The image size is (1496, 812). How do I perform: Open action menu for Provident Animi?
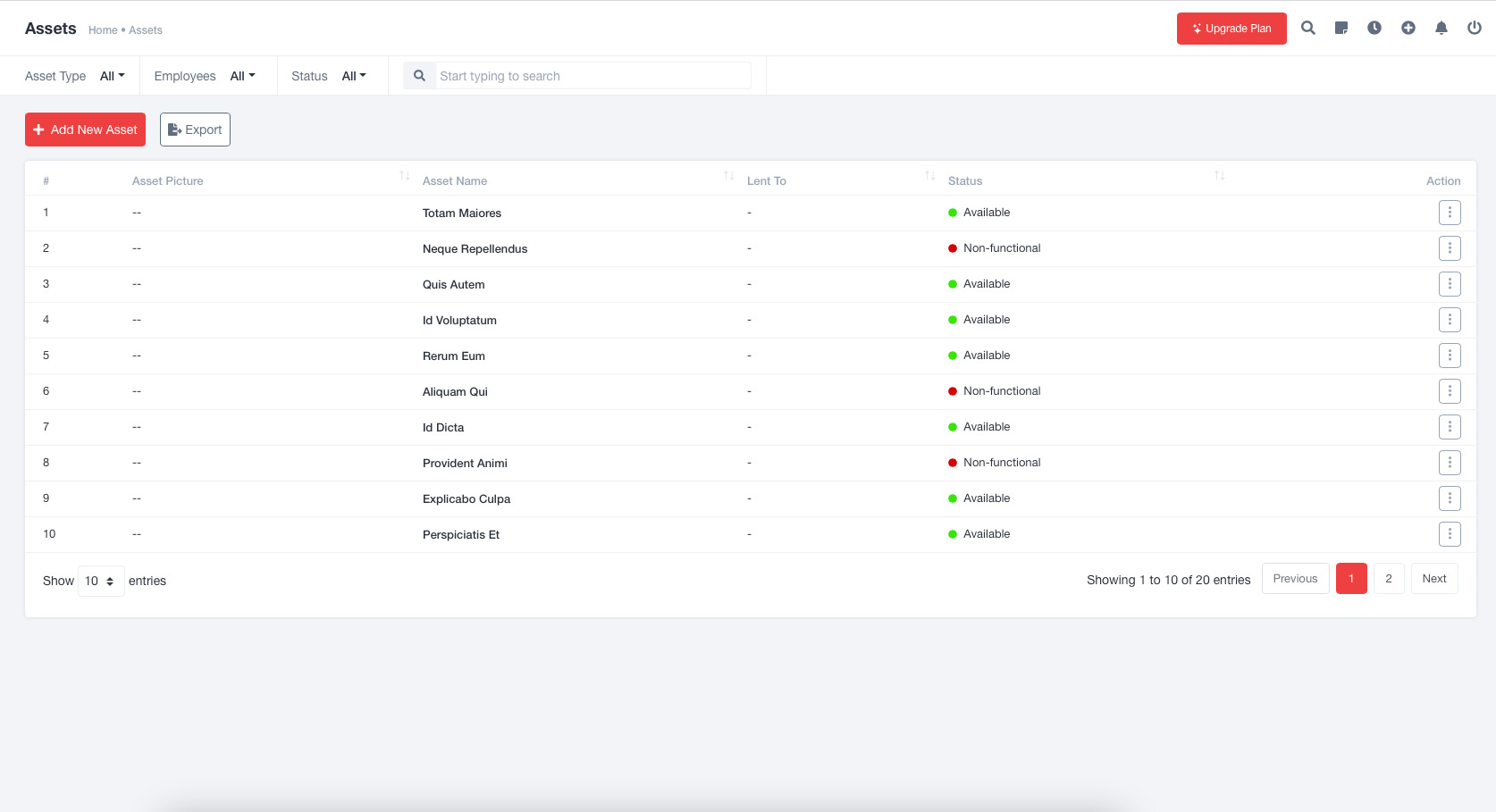pos(1450,463)
